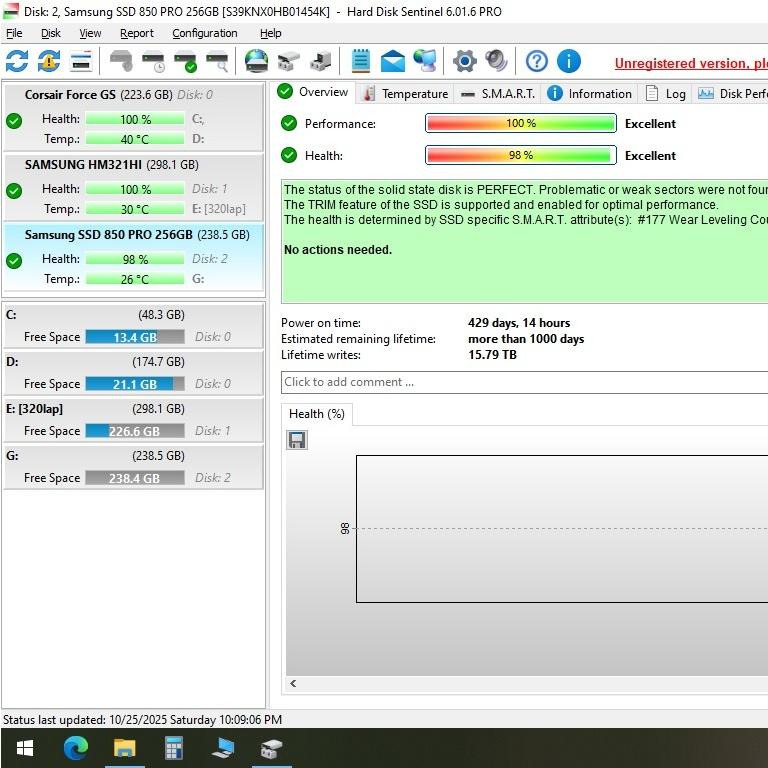Open help question mark icon
768x768 pixels.
pyautogui.click(x=537, y=61)
